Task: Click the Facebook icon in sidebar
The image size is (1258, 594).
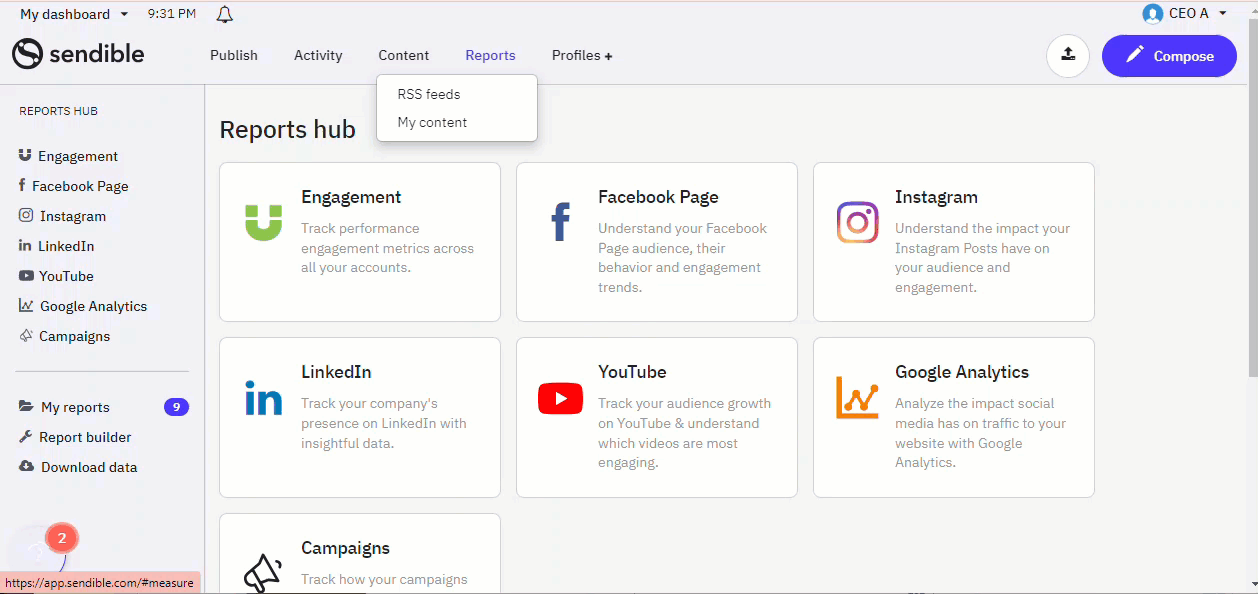Action: [x=22, y=186]
